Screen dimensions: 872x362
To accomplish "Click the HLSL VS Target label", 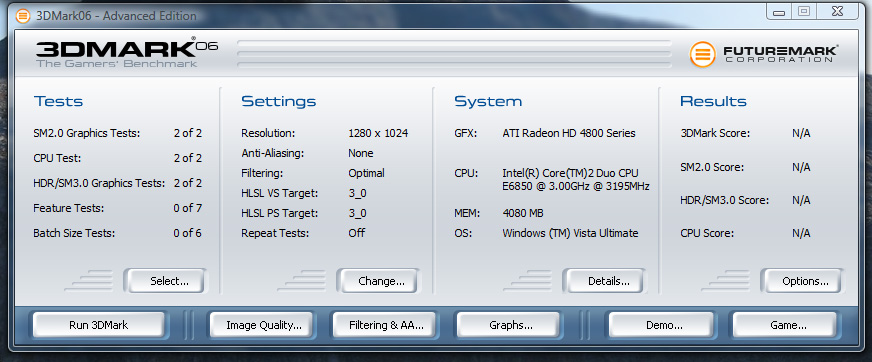I will point(280,193).
